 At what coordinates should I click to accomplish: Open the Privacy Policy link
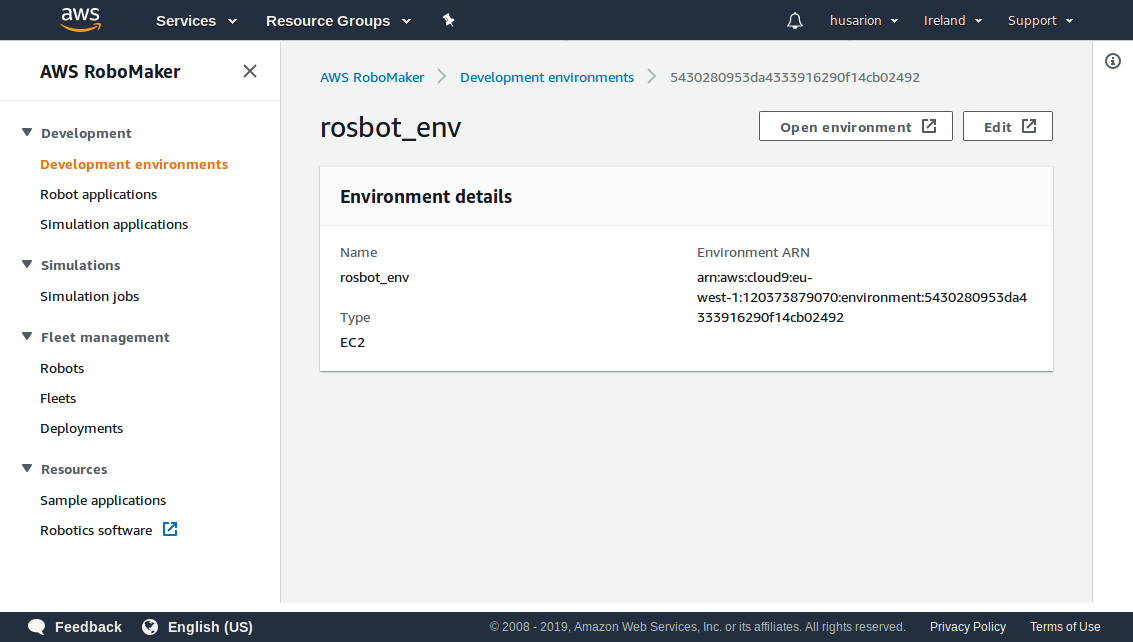pos(968,627)
